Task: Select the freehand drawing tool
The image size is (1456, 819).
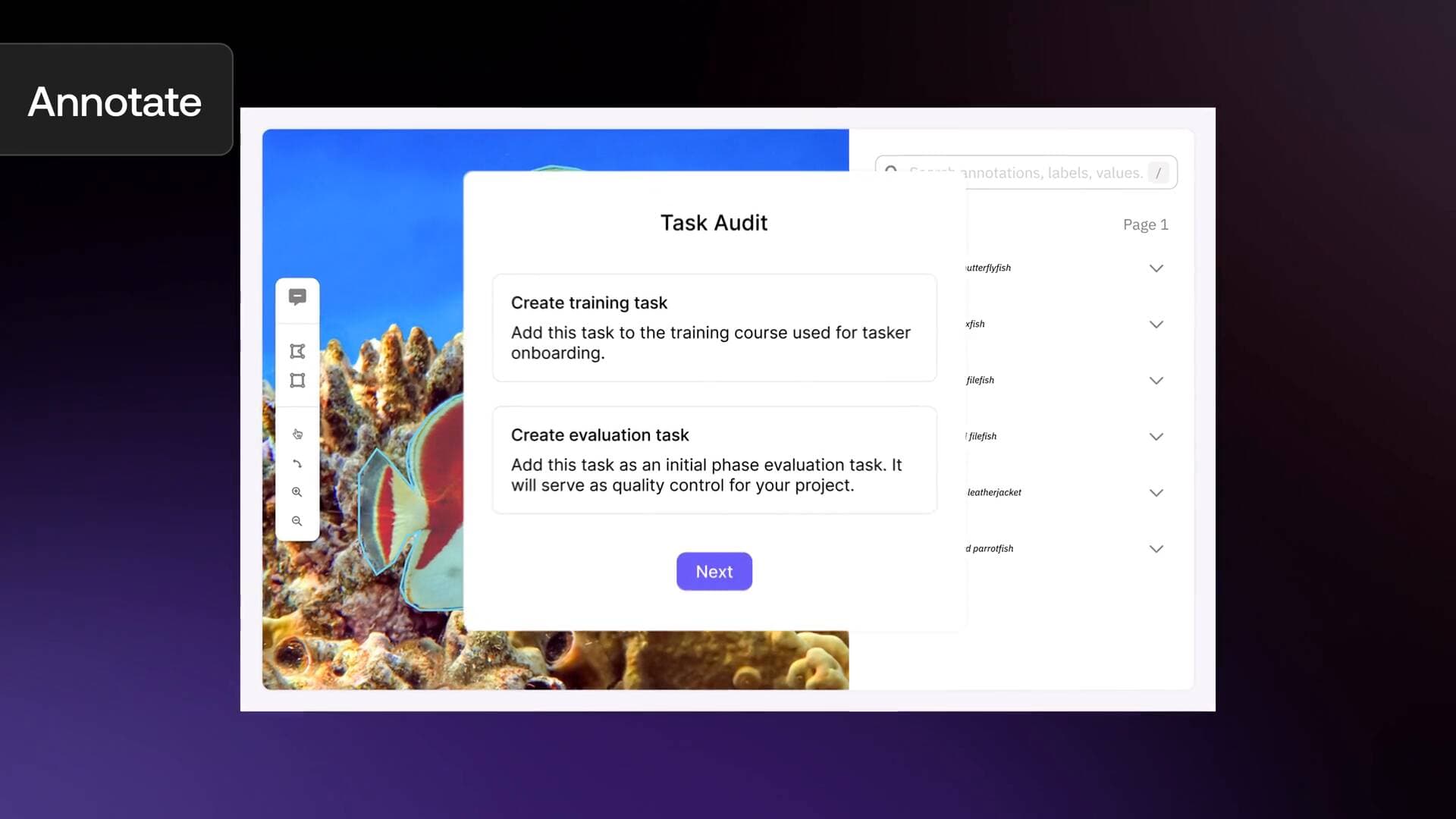Action: click(297, 462)
